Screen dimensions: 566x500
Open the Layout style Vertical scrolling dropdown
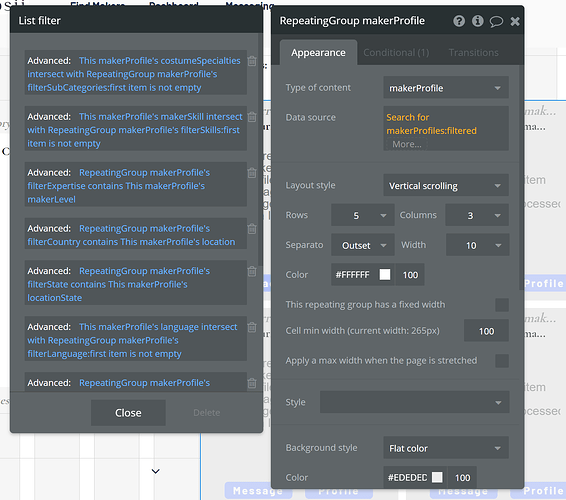446,186
